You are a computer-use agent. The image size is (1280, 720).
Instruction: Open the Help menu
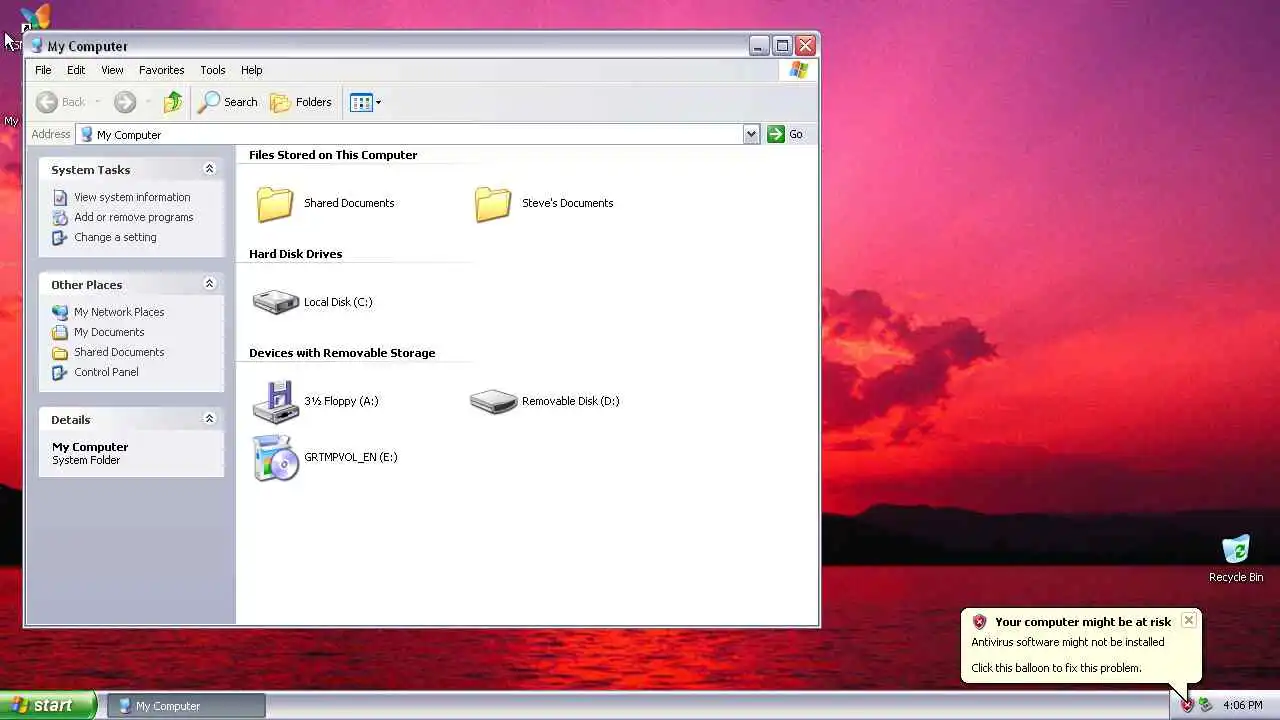click(x=252, y=70)
